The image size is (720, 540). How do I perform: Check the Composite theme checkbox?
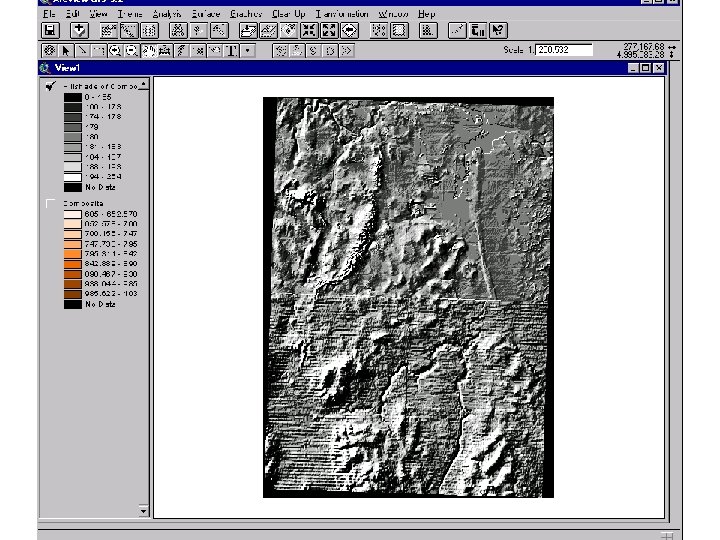tap(51, 203)
